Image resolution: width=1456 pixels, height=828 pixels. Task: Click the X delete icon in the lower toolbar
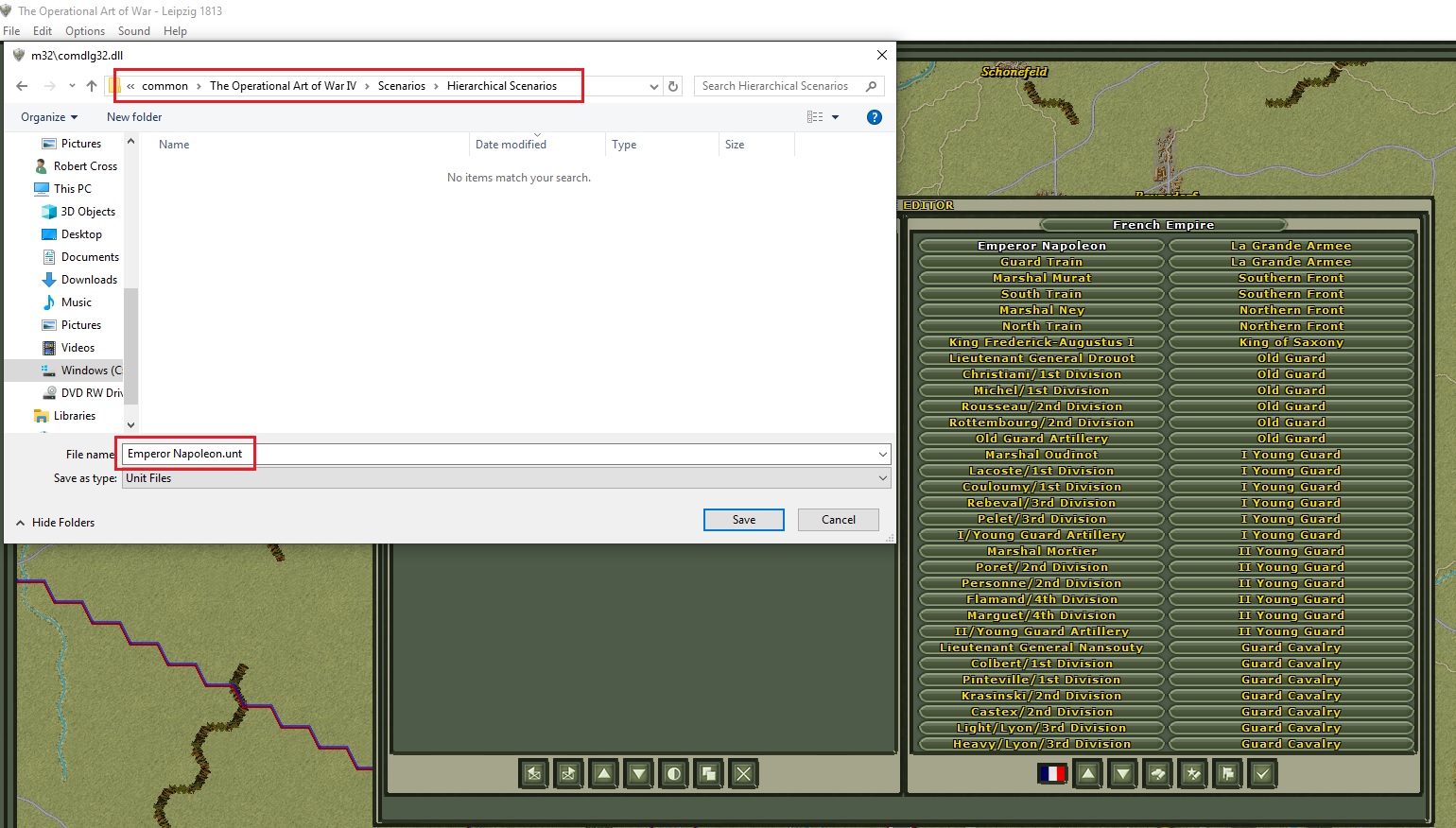pos(744,774)
